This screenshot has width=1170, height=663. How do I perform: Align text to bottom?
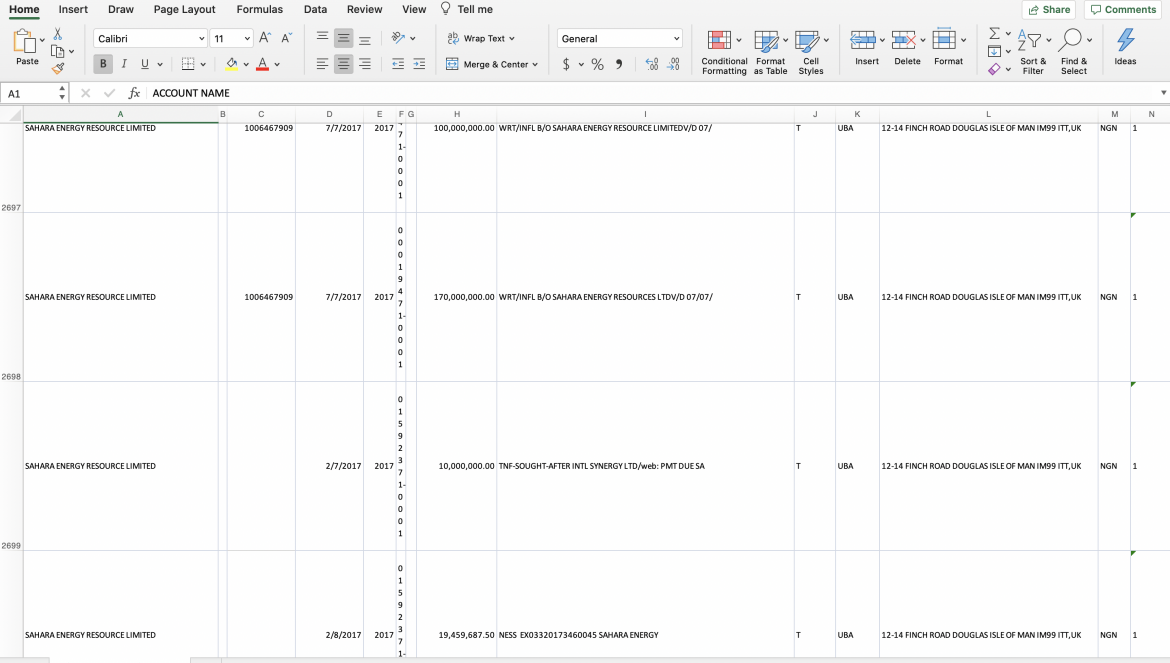[x=365, y=38]
